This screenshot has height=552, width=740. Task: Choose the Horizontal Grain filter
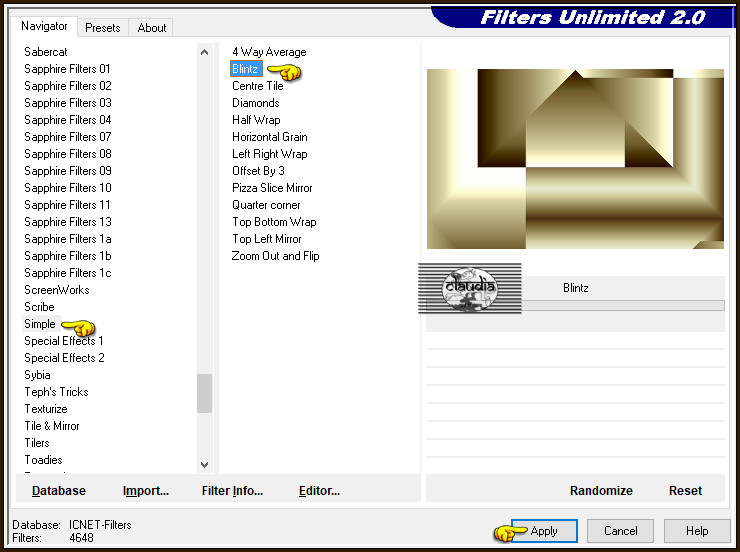[269, 137]
